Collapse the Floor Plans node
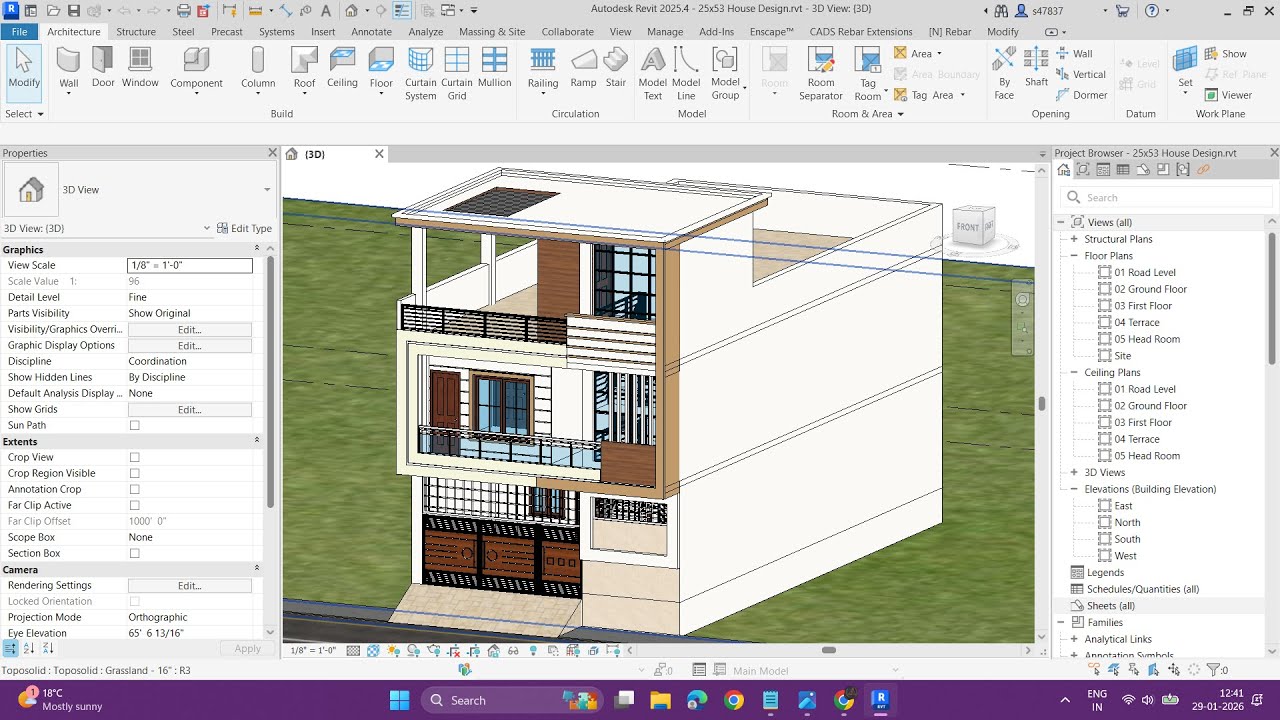The height and width of the screenshot is (720, 1280). (x=1074, y=256)
